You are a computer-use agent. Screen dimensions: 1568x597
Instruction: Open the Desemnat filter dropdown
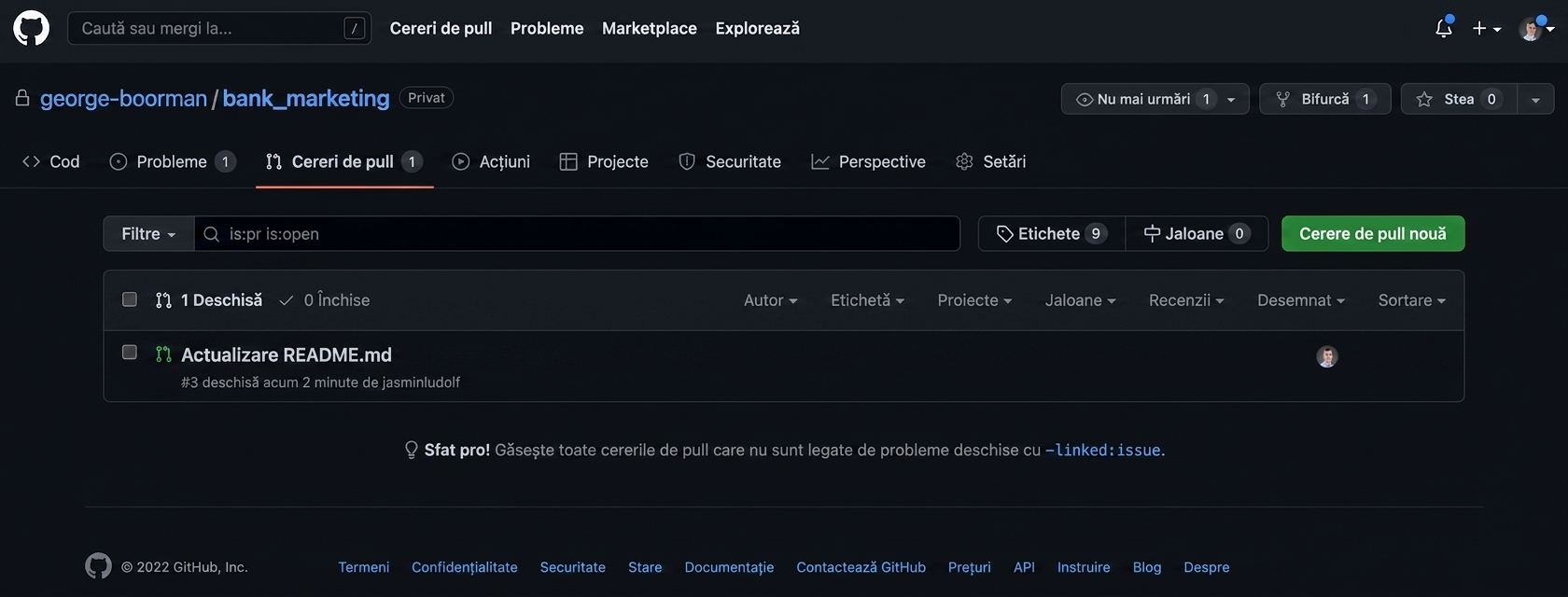click(x=1301, y=300)
